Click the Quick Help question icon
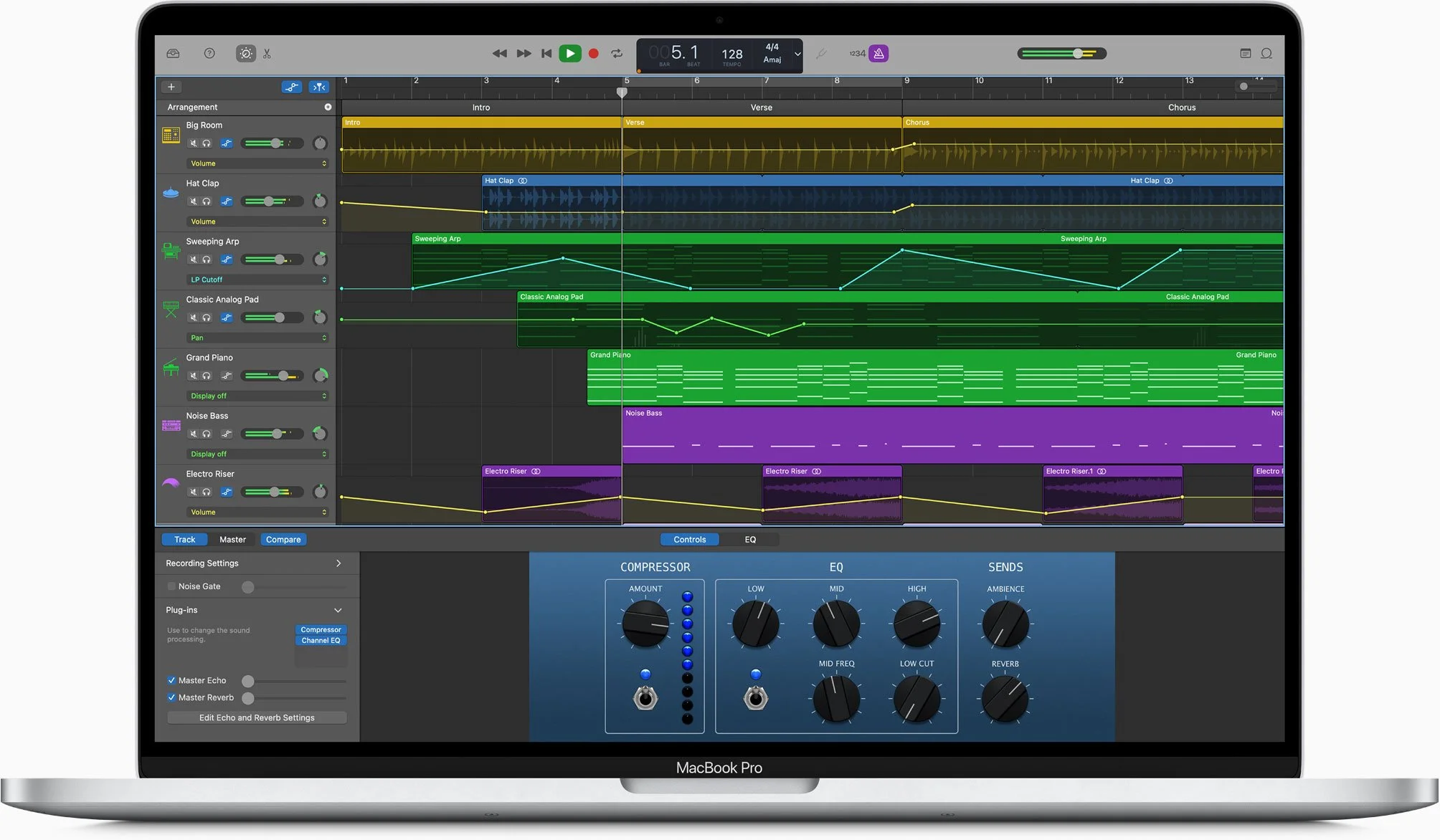 pos(209,54)
